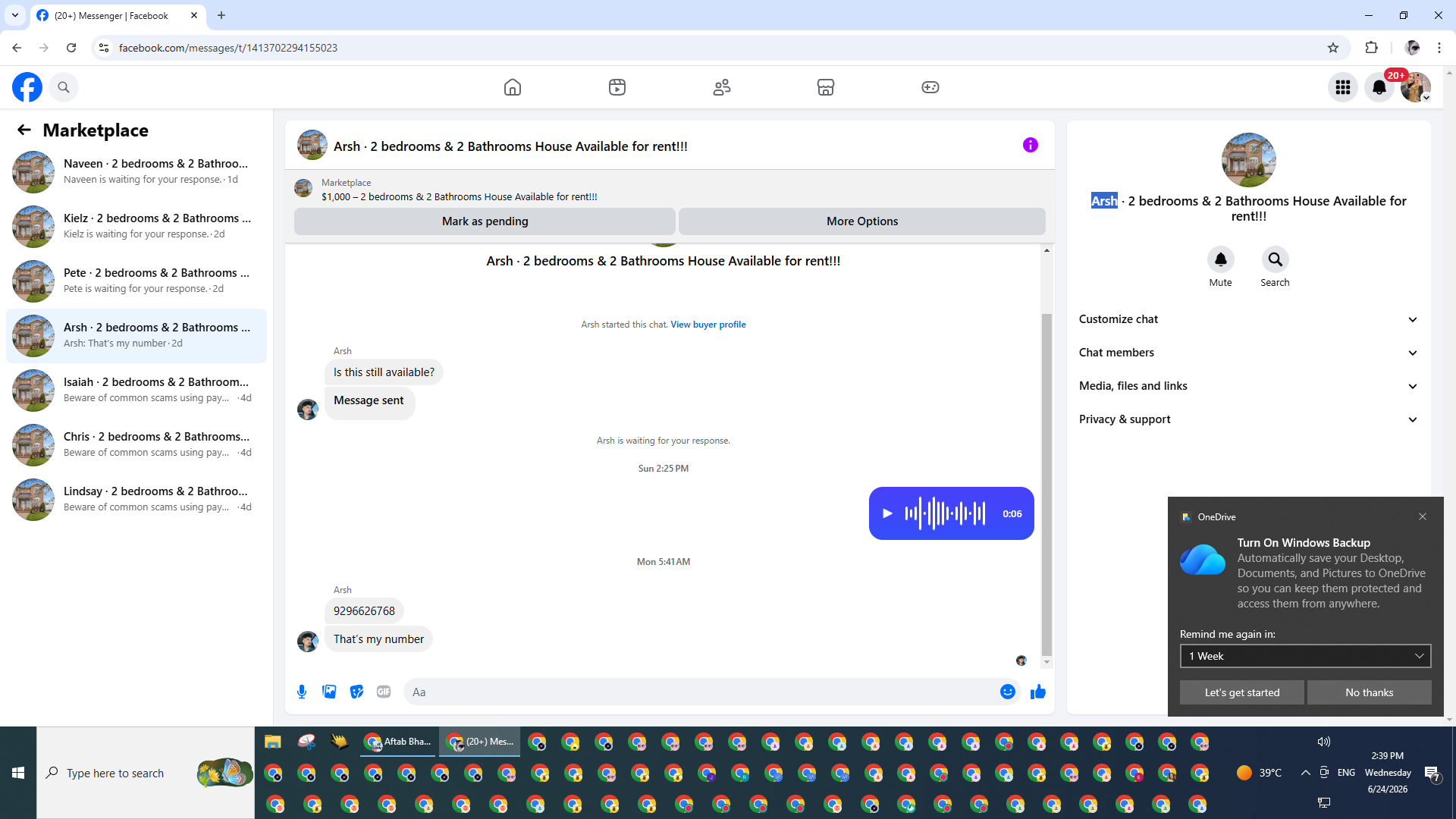Focus the Type here to search box
The width and height of the screenshot is (1456, 819).
pos(146,773)
